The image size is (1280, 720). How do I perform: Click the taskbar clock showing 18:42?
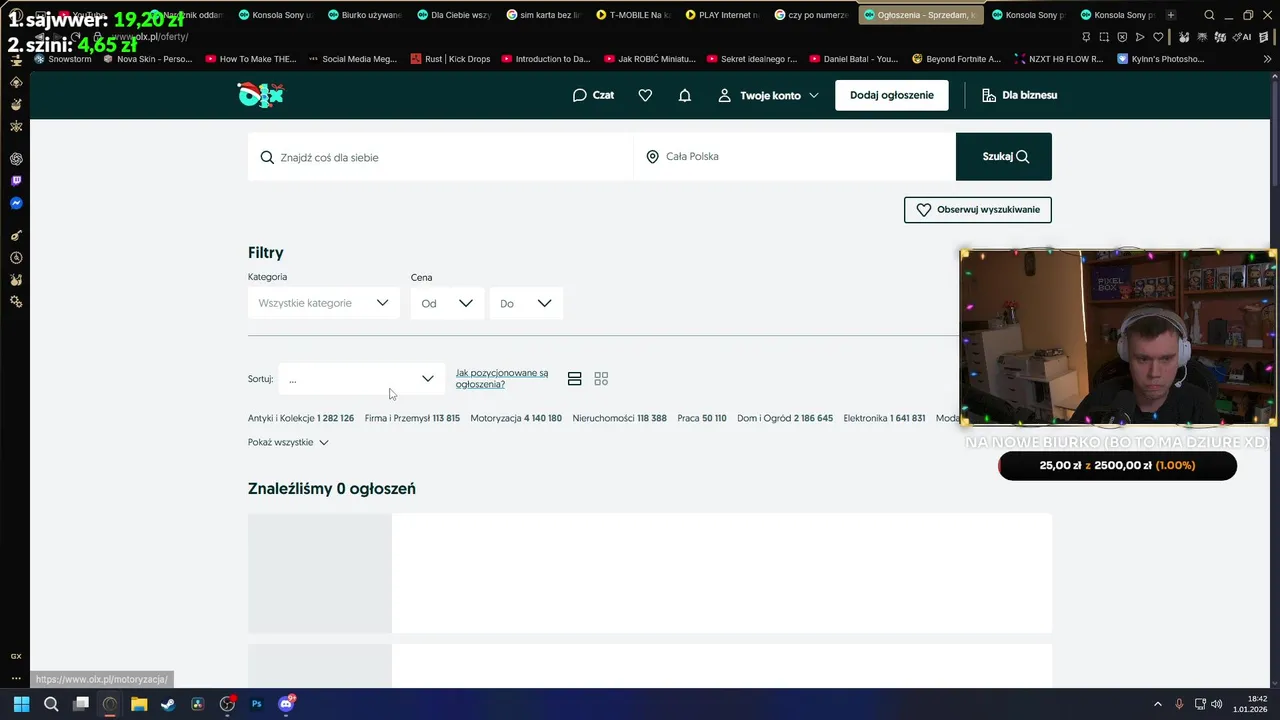1251,704
